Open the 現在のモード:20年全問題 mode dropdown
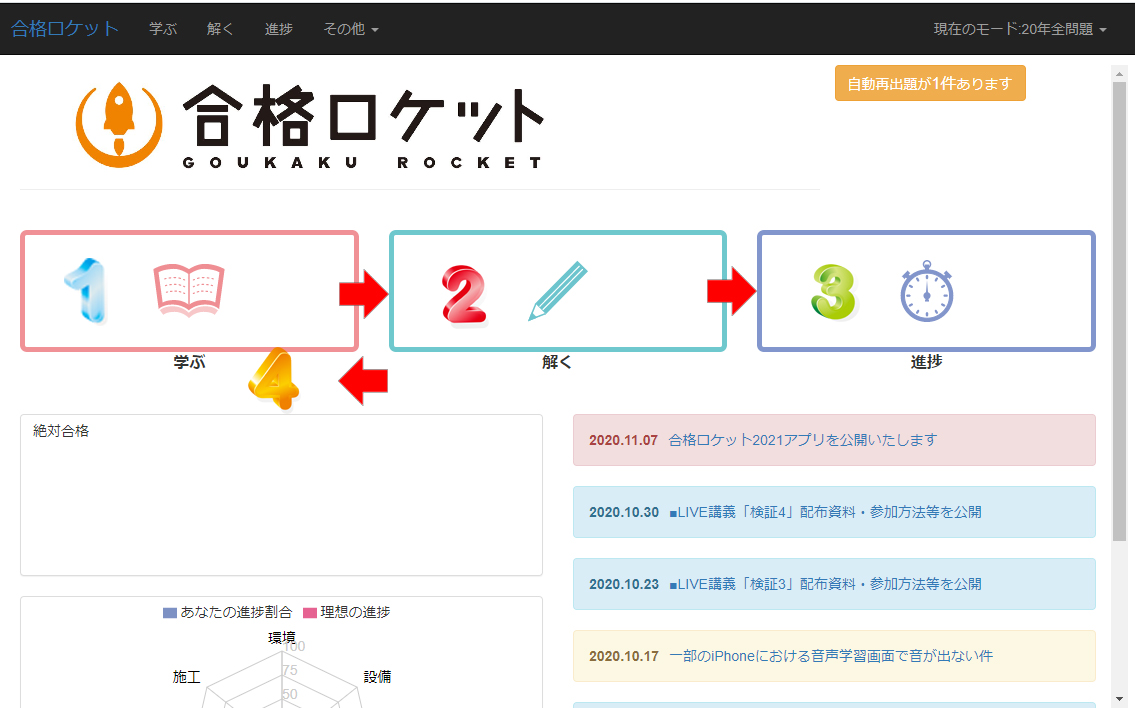Viewport: 1135px width, 708px height. 1020,29
